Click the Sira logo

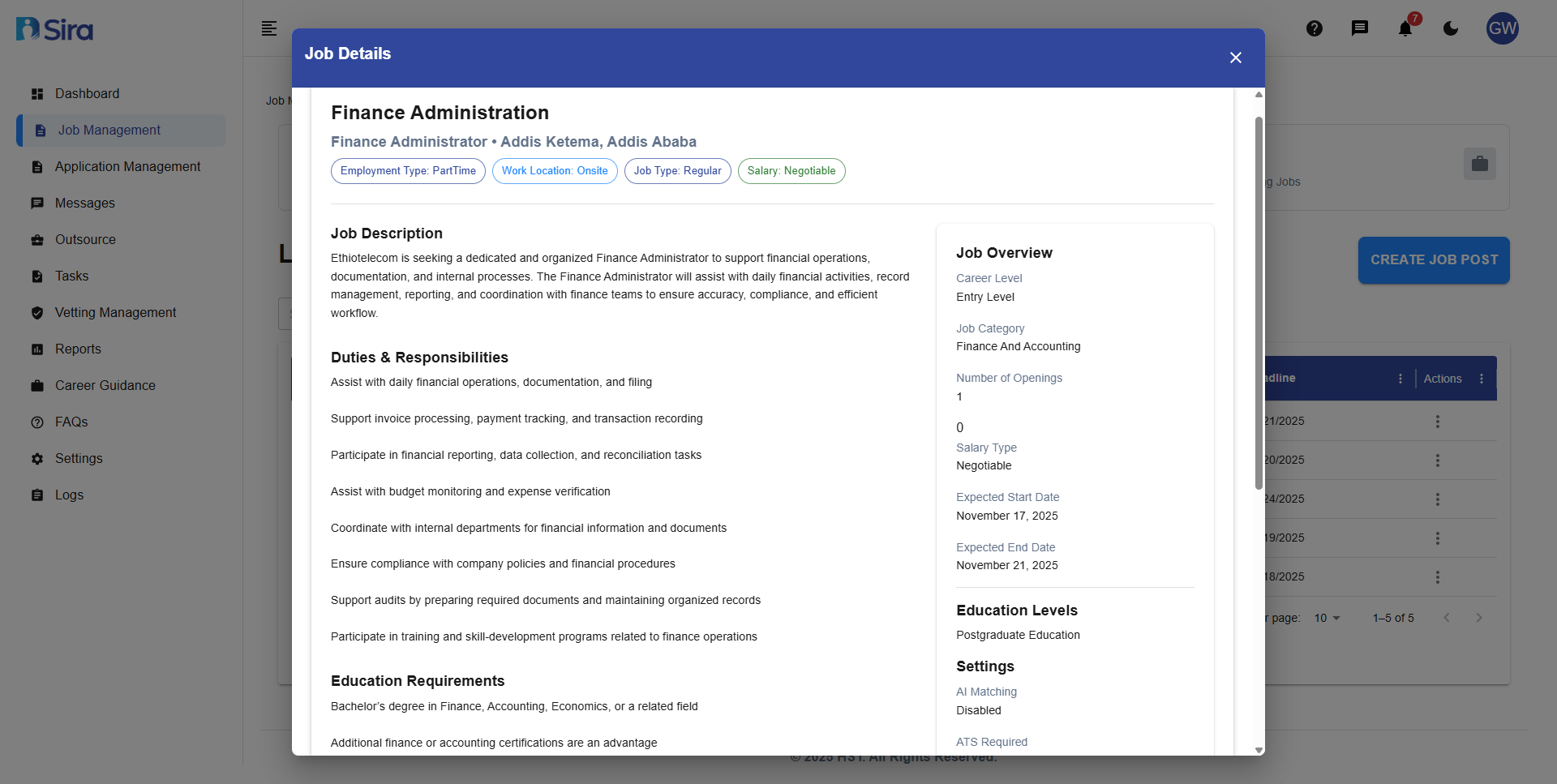pyautogui.click(x=54, y=28)
